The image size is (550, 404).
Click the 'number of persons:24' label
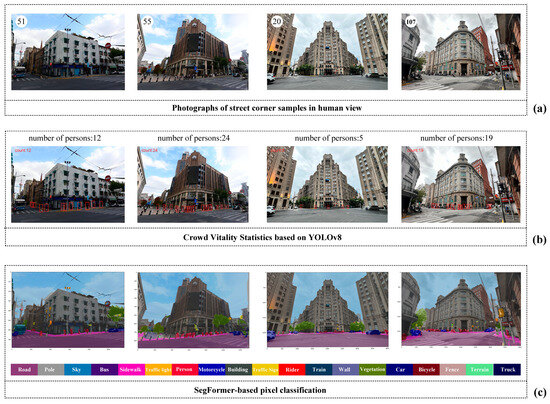point(194,138)
